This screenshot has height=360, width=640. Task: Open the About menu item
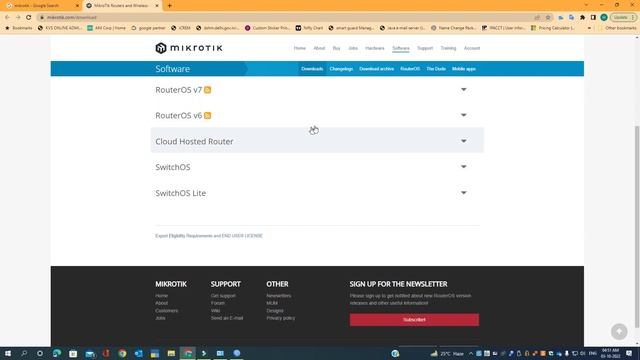click(319, 48)
